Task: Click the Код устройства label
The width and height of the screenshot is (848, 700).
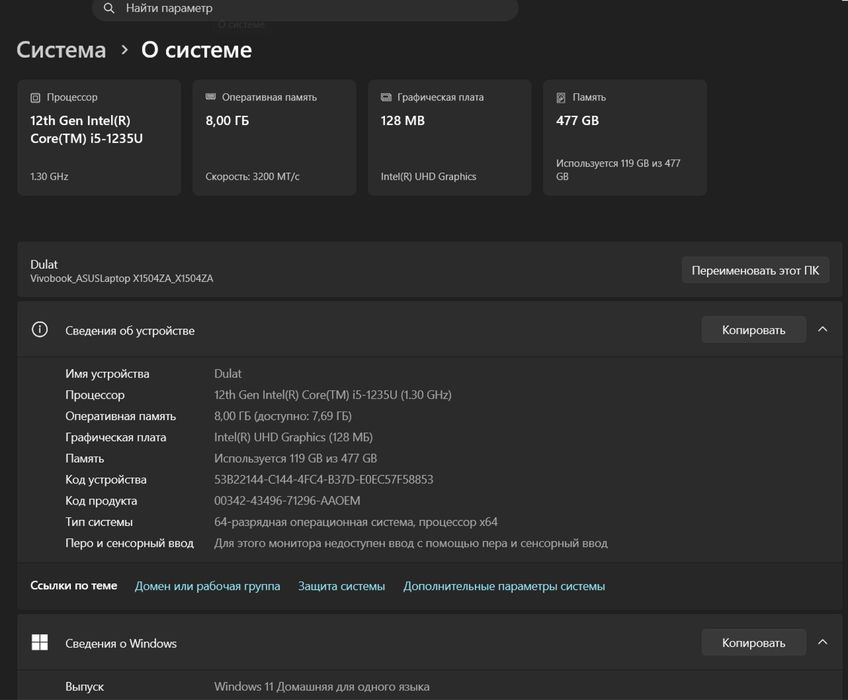Action: 106,480
